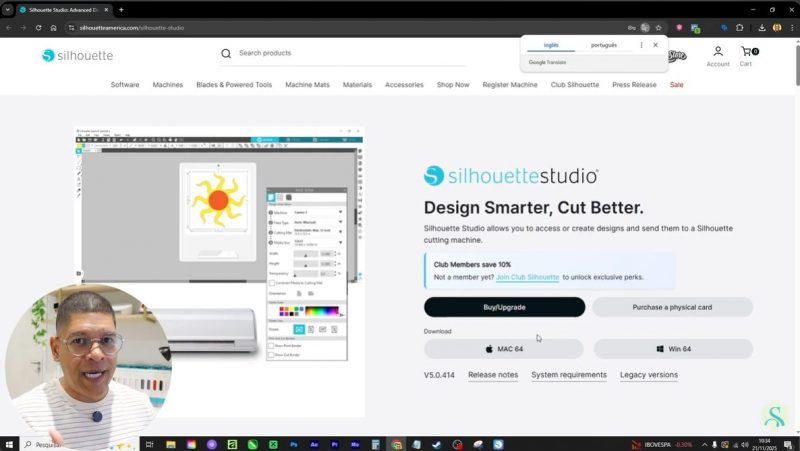
Task: Click the Buy/Upgrade button
Action: [505, 307]
